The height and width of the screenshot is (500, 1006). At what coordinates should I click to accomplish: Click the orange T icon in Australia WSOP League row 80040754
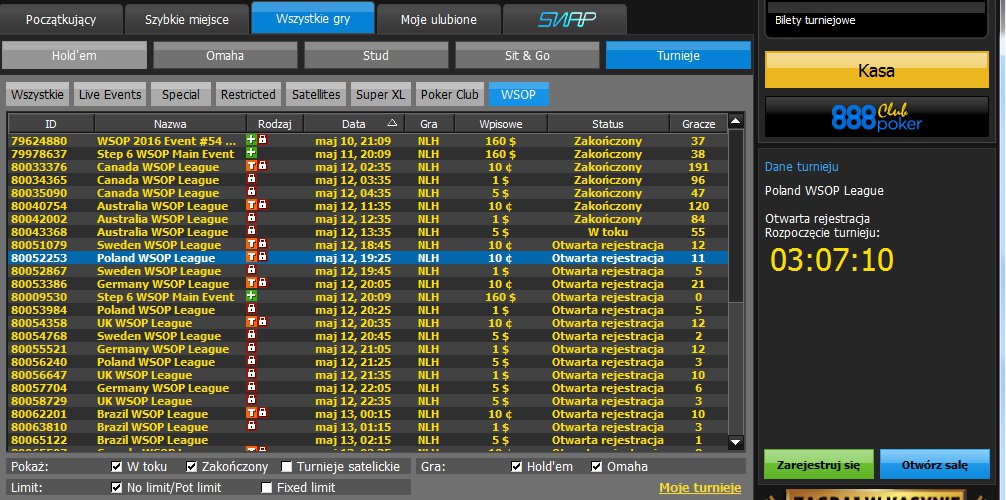pos(252,206)
